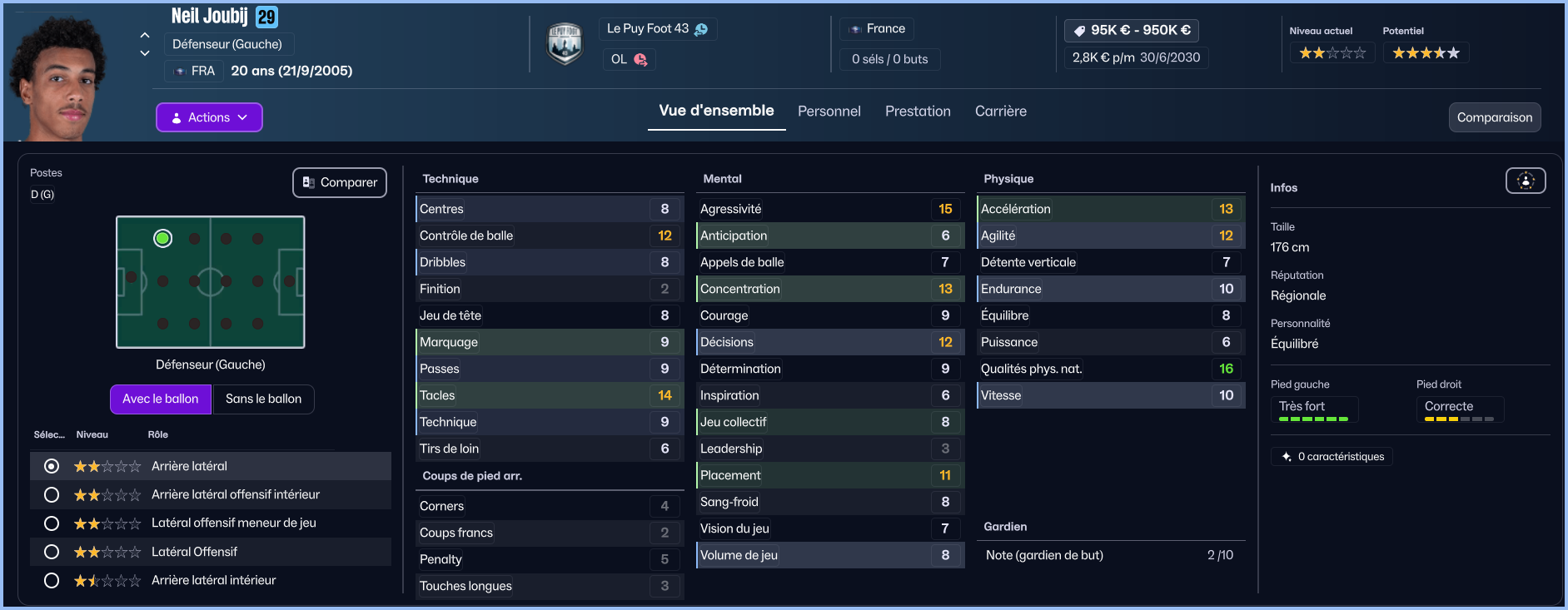Viewport: 1568px width, 610px height.
Task: Go to previous player with up chevron
Action: pyautogui.click(x=145, y=35)
